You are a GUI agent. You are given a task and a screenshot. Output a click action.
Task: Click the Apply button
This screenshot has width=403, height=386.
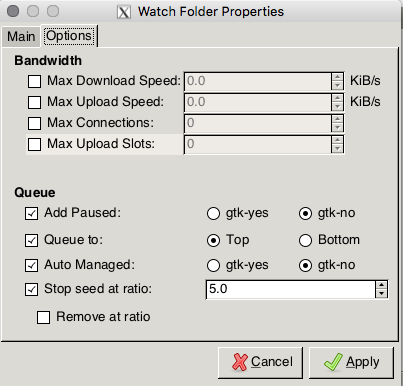[351, 363]
